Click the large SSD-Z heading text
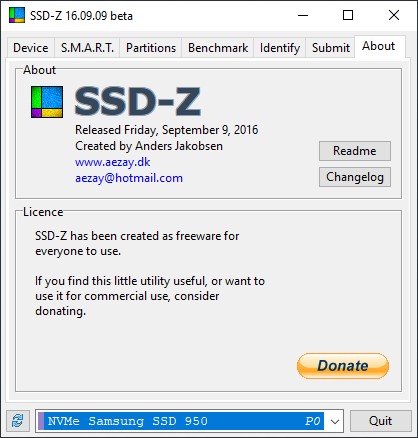Viewport: 418px width, 438px height. (137, 102)
